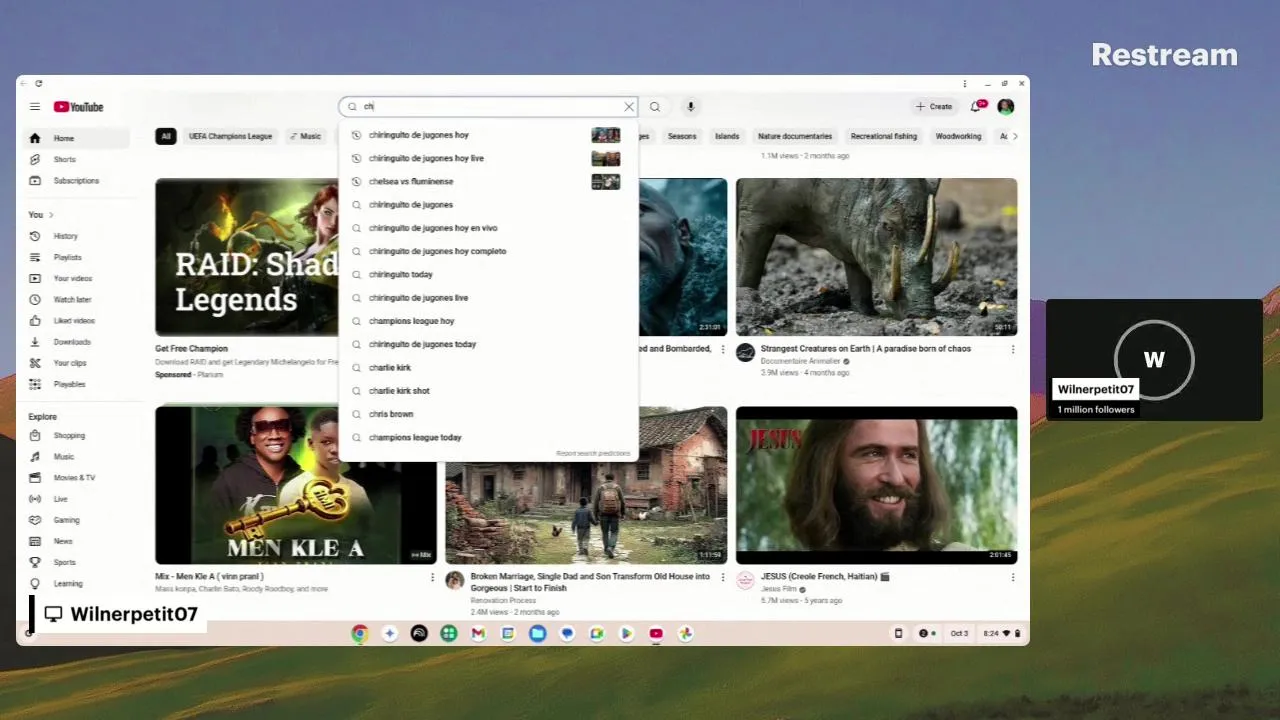Open Playlists in the sidebar
Screen dimensions: 1280x720
click(76, 257)
